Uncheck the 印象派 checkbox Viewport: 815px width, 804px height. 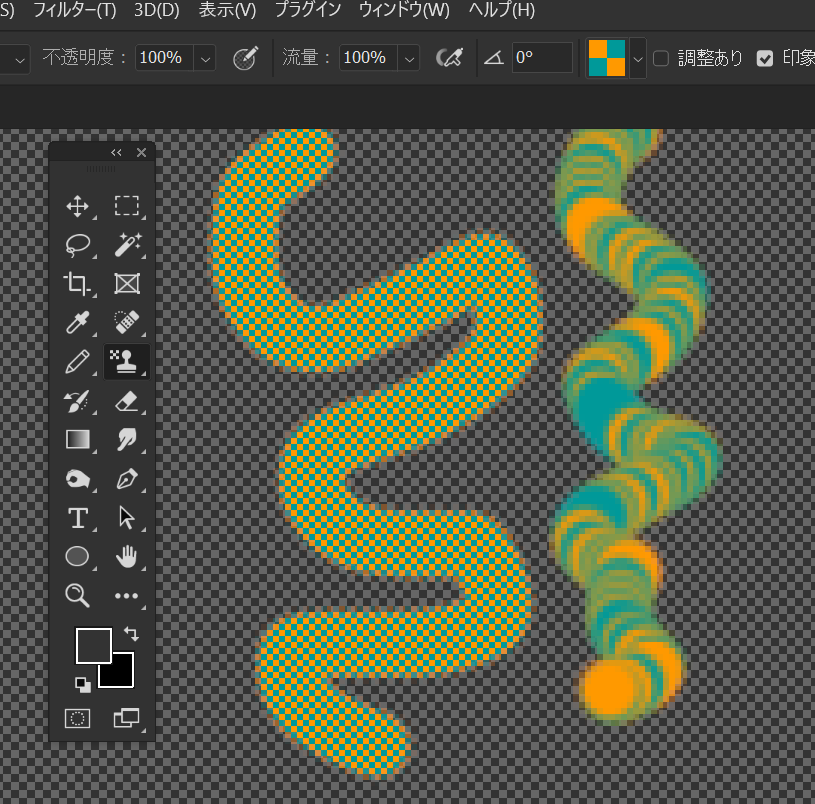[765, 58]
